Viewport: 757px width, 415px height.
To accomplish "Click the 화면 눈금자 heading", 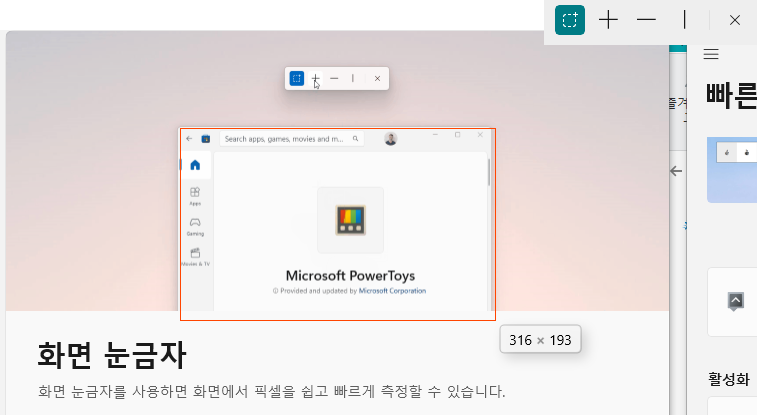I will click(x=112, y=355).
